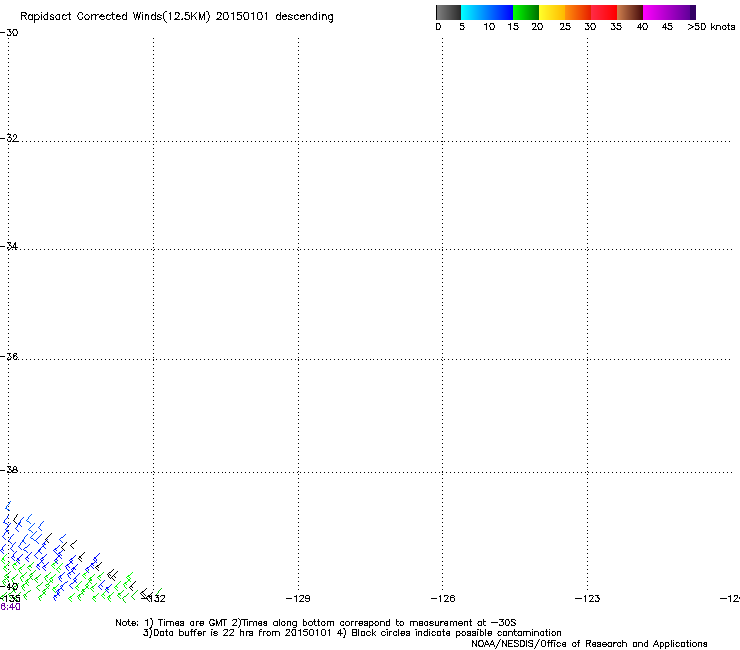Click the '-123' longitude axis label

(x=587, y=599)
